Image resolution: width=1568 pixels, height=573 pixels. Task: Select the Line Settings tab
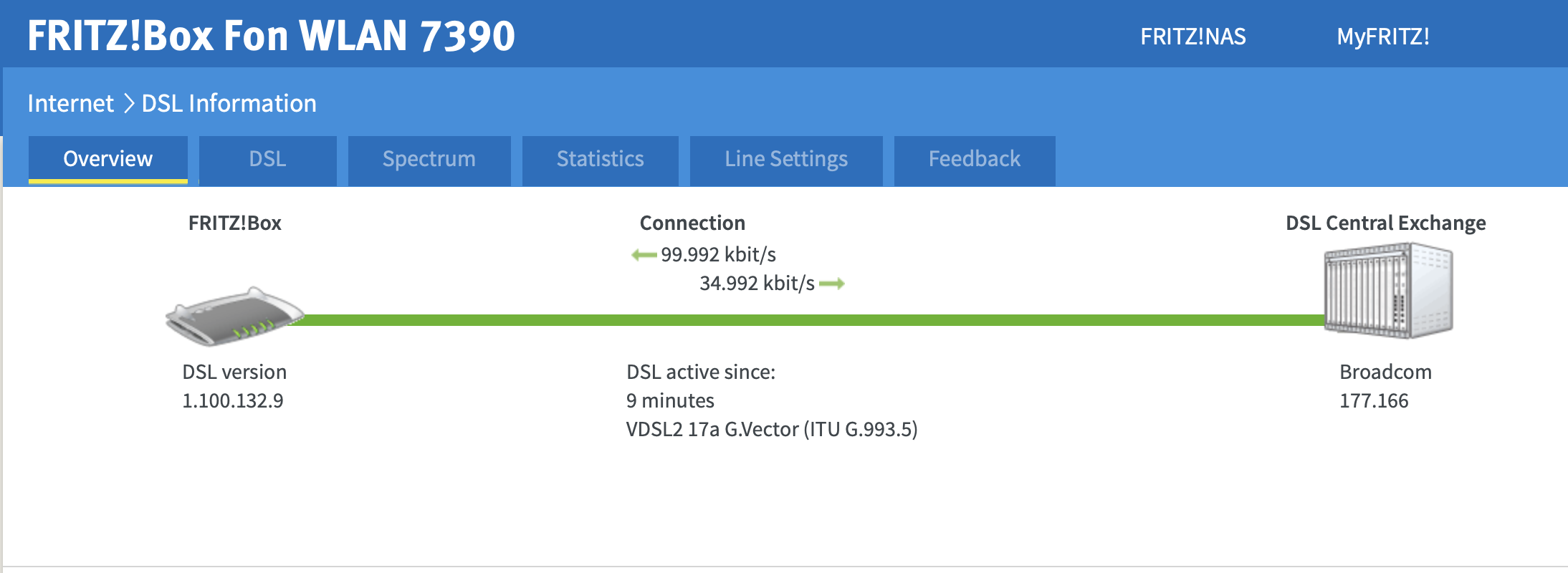tap(785, 159)
